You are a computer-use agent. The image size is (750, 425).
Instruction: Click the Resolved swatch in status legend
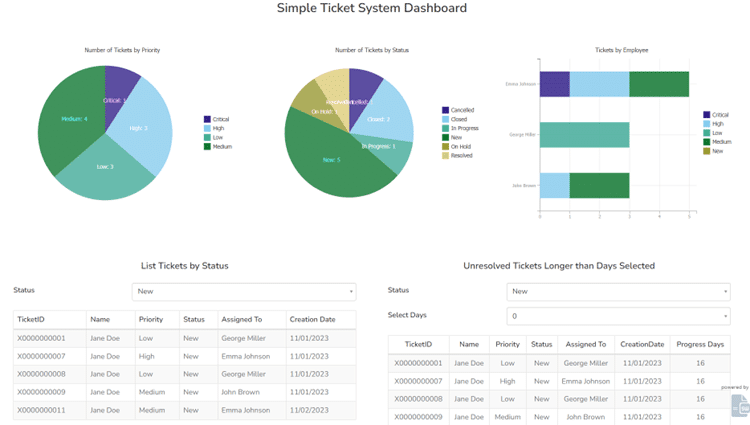pos(446,155)
